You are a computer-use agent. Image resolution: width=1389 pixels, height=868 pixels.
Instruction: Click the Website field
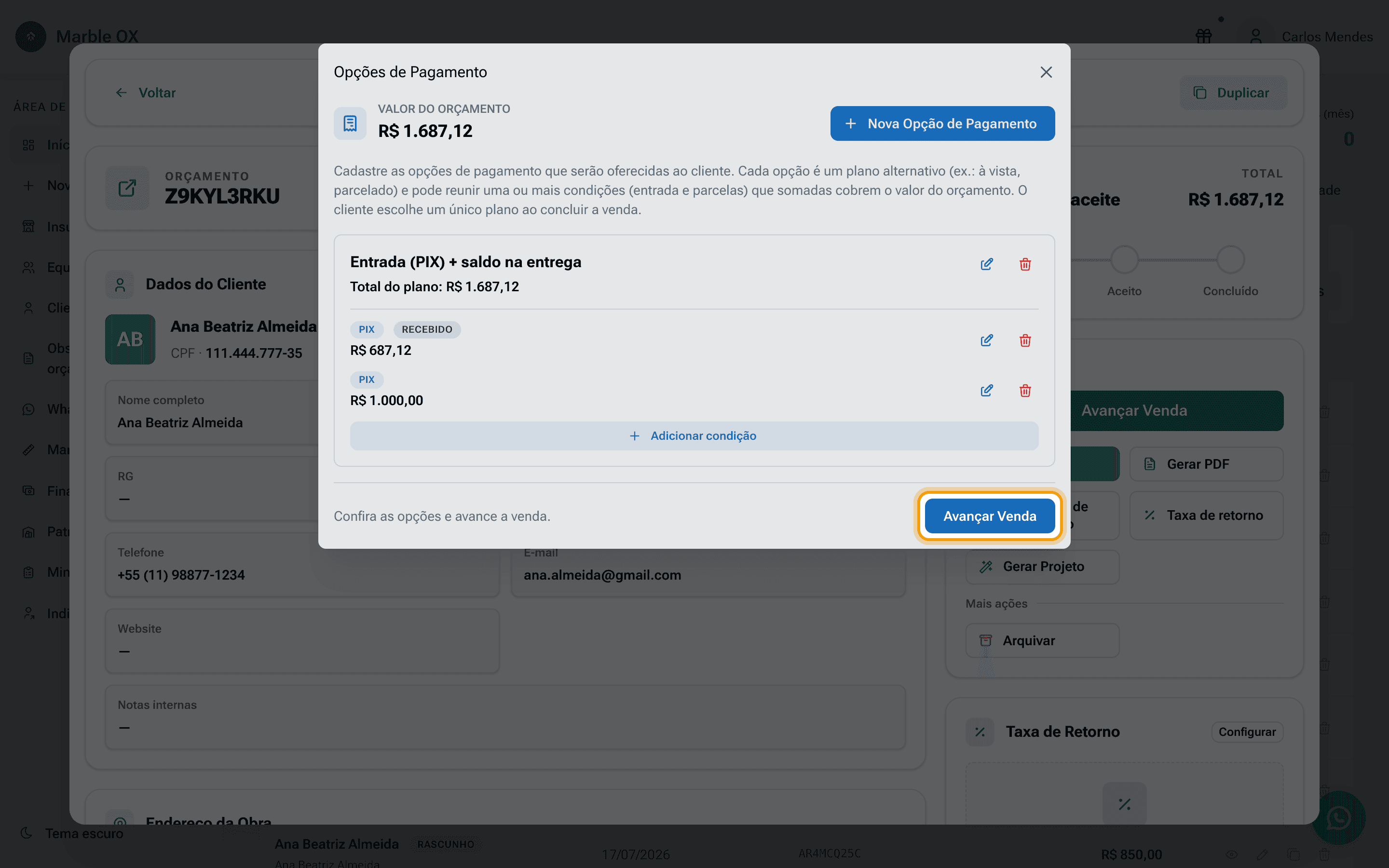coord(302,641)
